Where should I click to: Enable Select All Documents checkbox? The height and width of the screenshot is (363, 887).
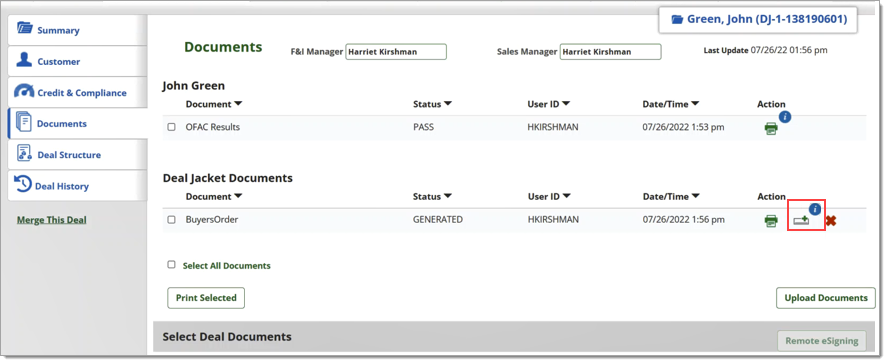(171, 265)
